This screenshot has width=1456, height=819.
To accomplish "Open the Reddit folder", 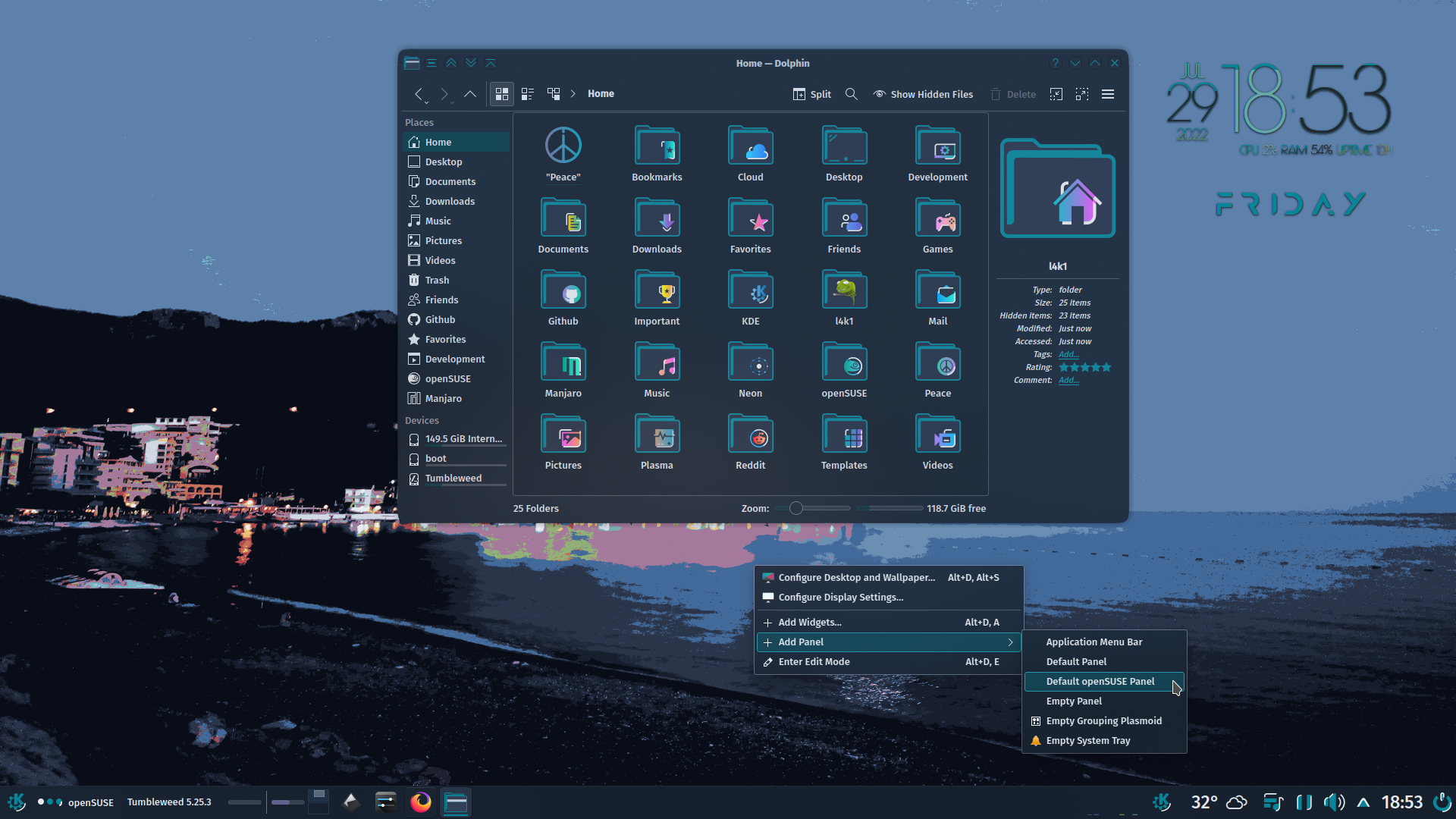I will click(750, 443).
